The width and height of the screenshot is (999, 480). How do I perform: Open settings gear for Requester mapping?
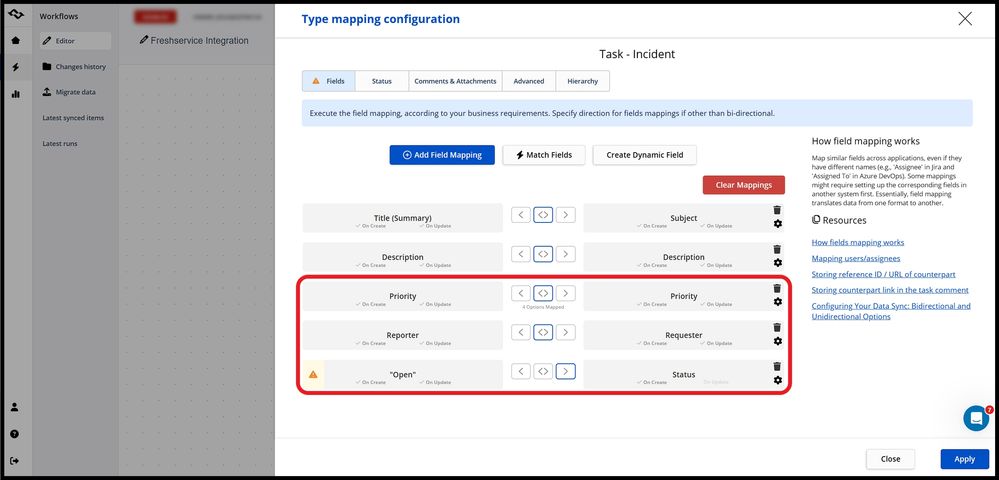tap(777, 341)
